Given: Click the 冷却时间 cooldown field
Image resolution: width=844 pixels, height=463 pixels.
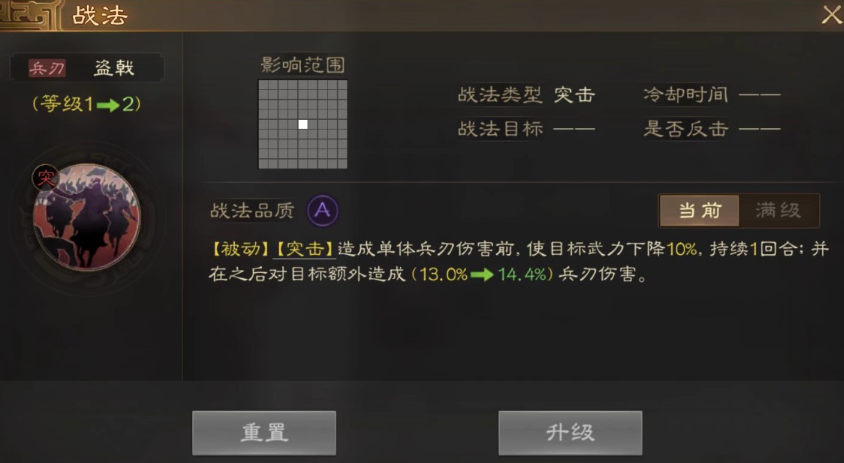Looking at the screenshot, I should 712,95.
